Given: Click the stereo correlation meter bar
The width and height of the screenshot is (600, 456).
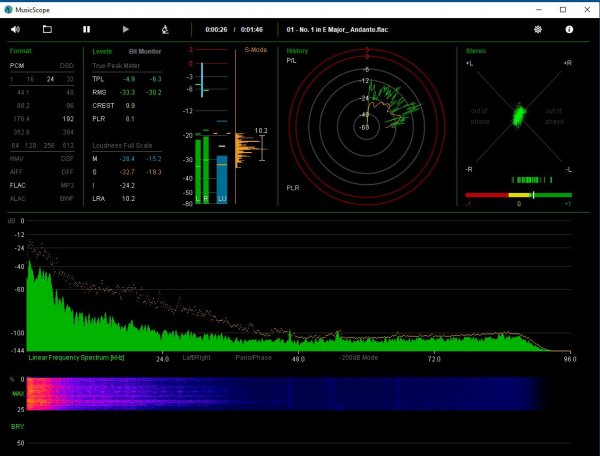Looking at the screenshot, I should tap(518, 195).
